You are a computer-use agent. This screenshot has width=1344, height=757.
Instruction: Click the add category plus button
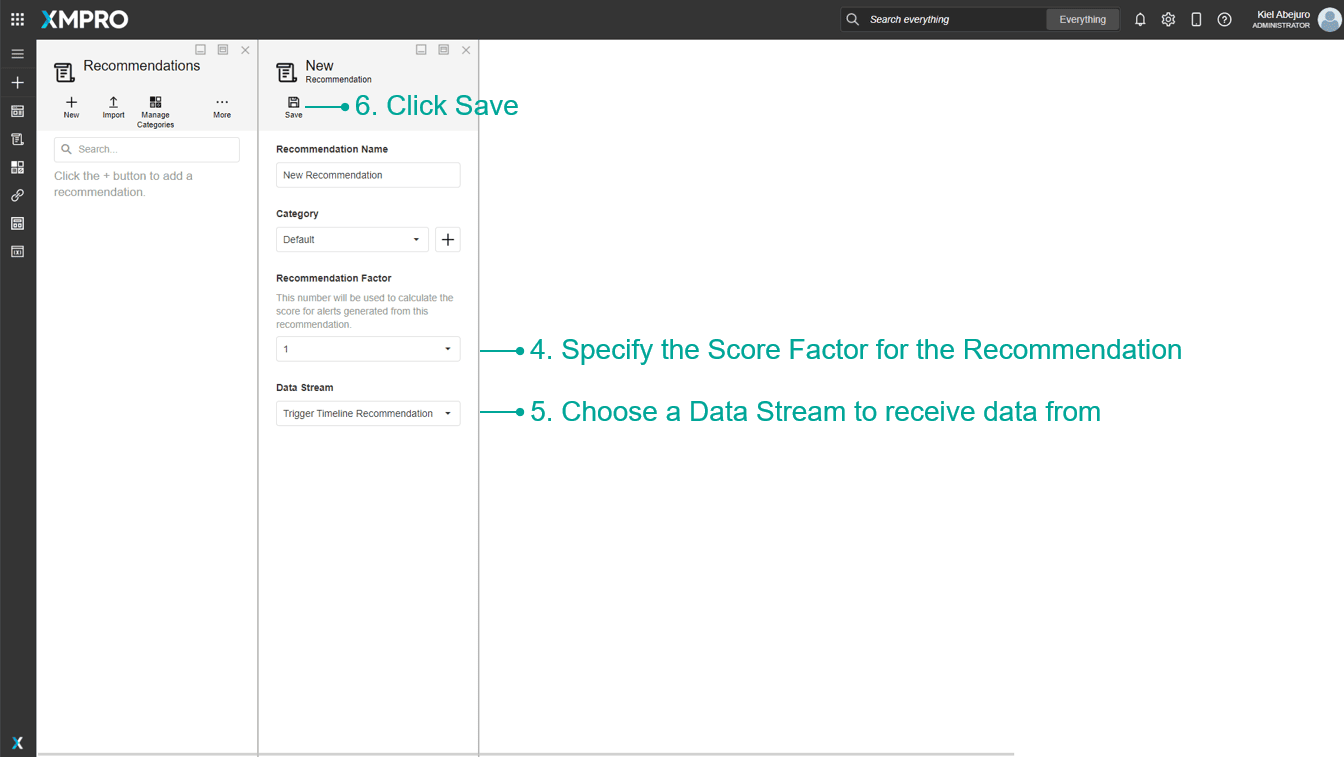[x=448, y=240]
